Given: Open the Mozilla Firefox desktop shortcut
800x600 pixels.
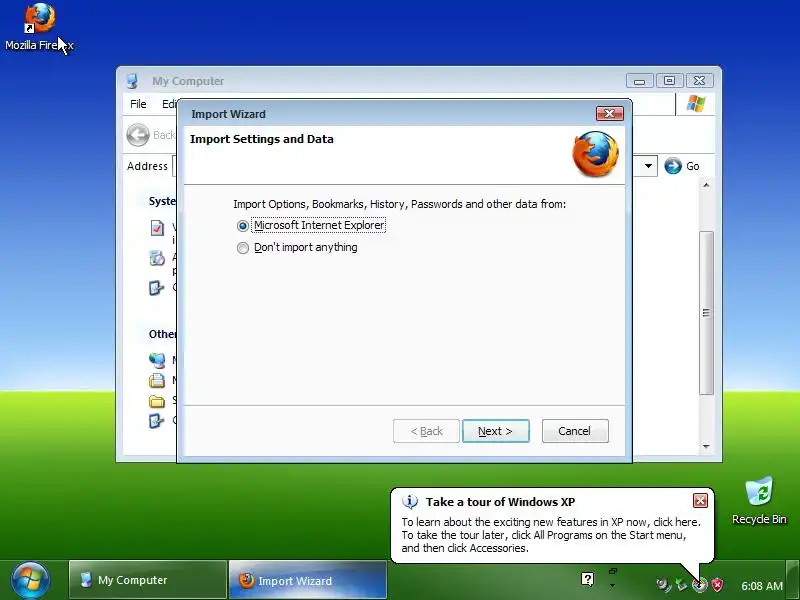Looking at the screenshot, I should click(39, 27).
